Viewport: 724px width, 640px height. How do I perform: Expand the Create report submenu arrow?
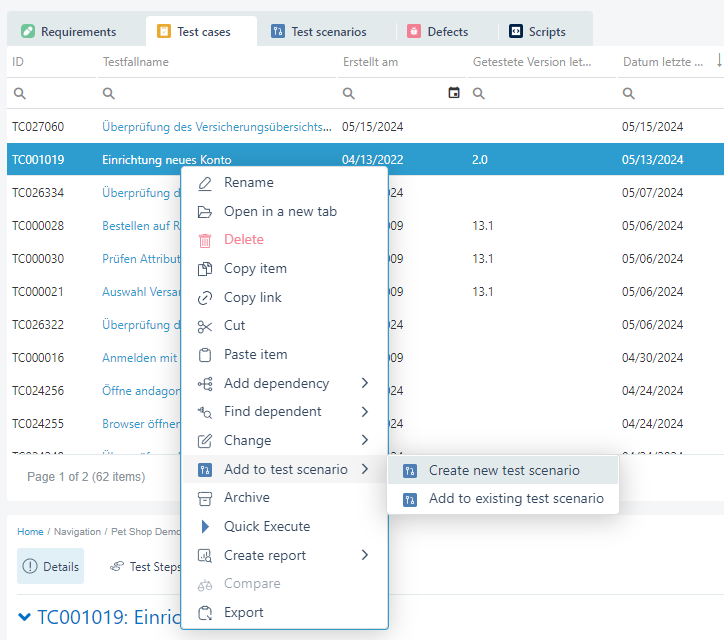tap(365, 556)
